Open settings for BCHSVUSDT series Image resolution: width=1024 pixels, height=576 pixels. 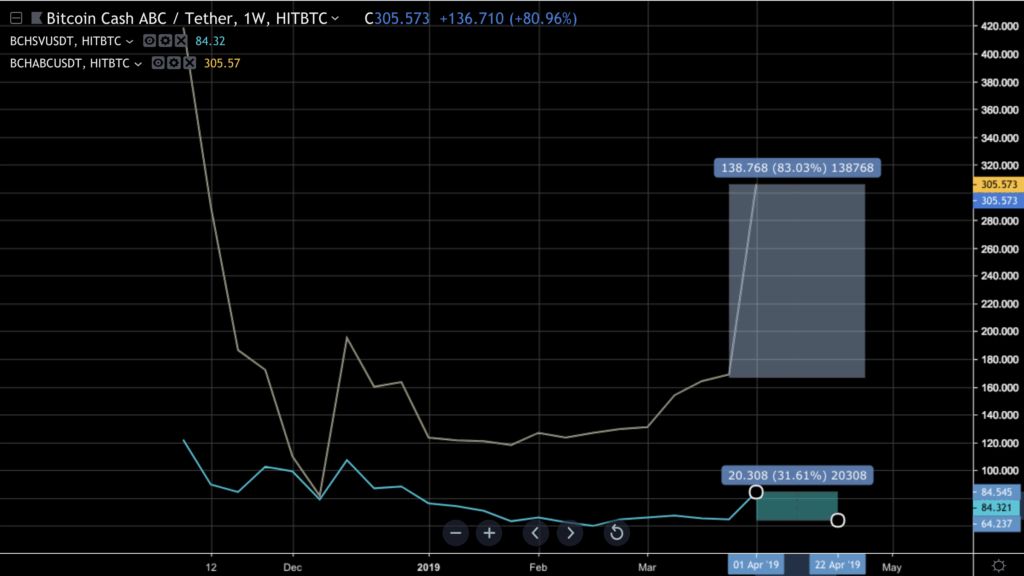(163, 41)
